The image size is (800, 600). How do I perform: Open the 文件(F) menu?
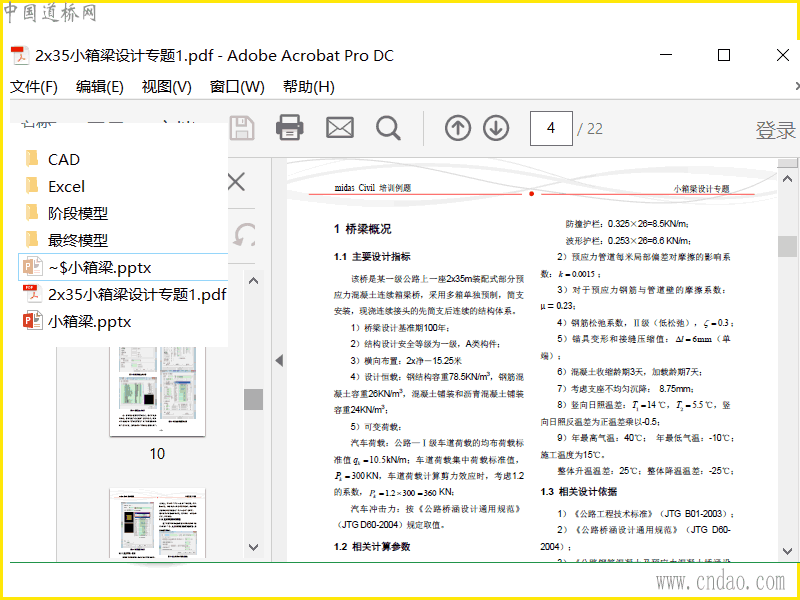tap(34, 87)
